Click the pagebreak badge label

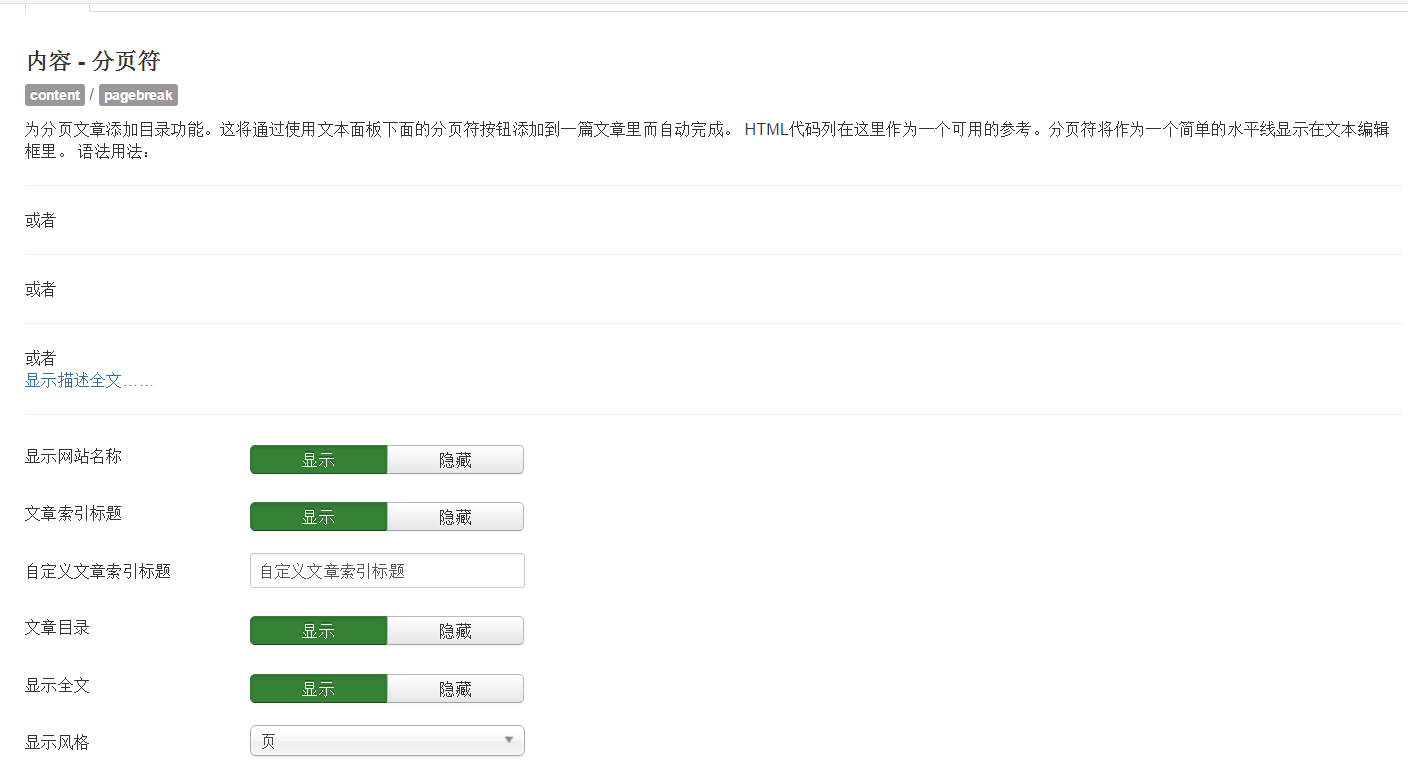138,95
